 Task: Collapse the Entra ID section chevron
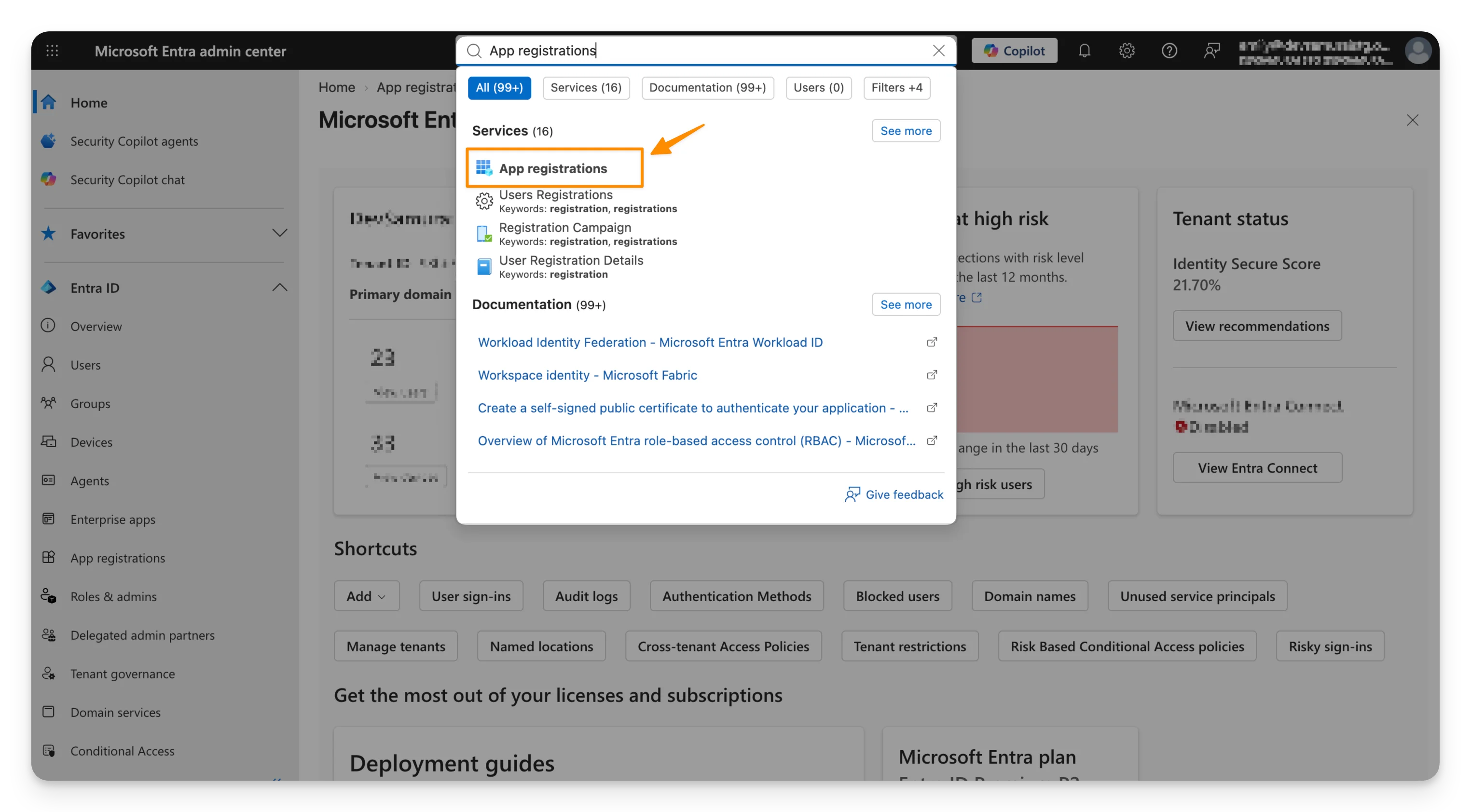[x=279, y=287]
